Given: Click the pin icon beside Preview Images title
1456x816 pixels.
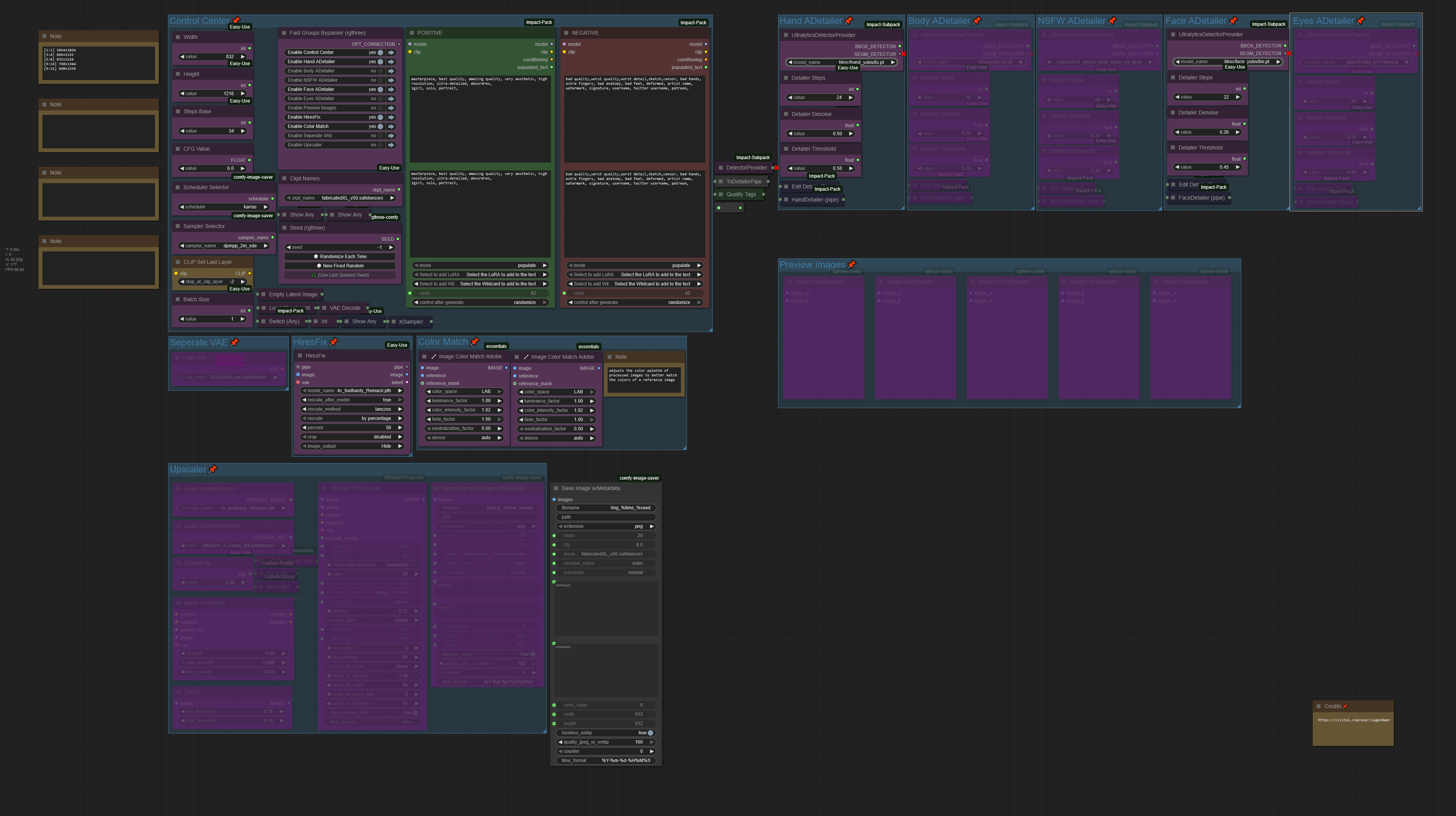Looking at the screenshot, I should (852, 264).
